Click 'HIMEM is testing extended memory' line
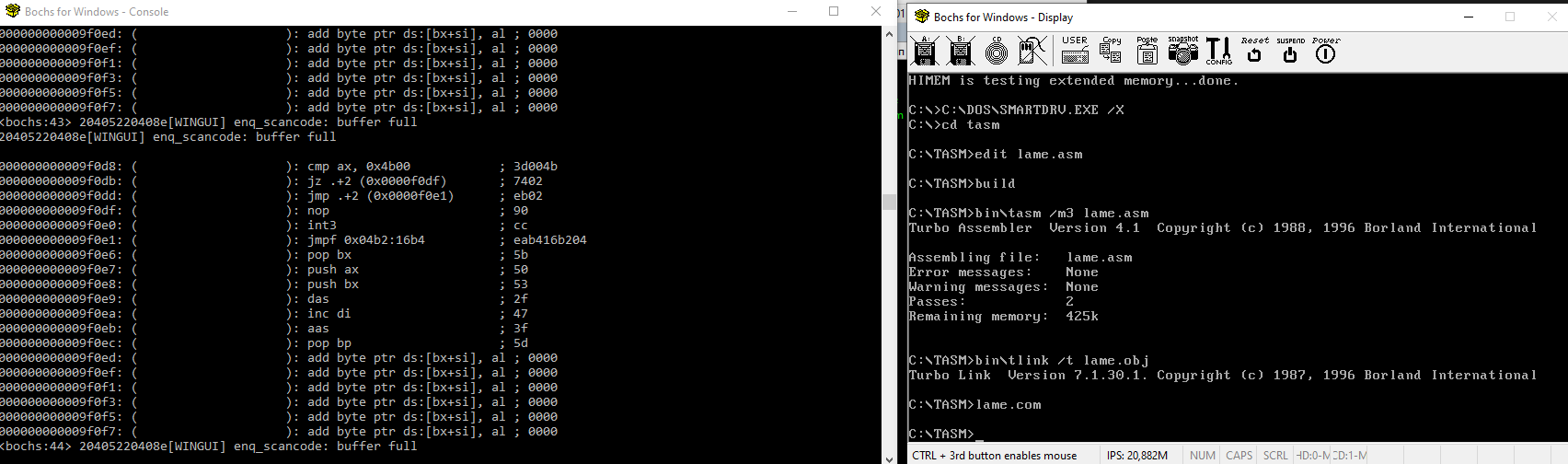1568x464 pixels. tap(1074, 81)
